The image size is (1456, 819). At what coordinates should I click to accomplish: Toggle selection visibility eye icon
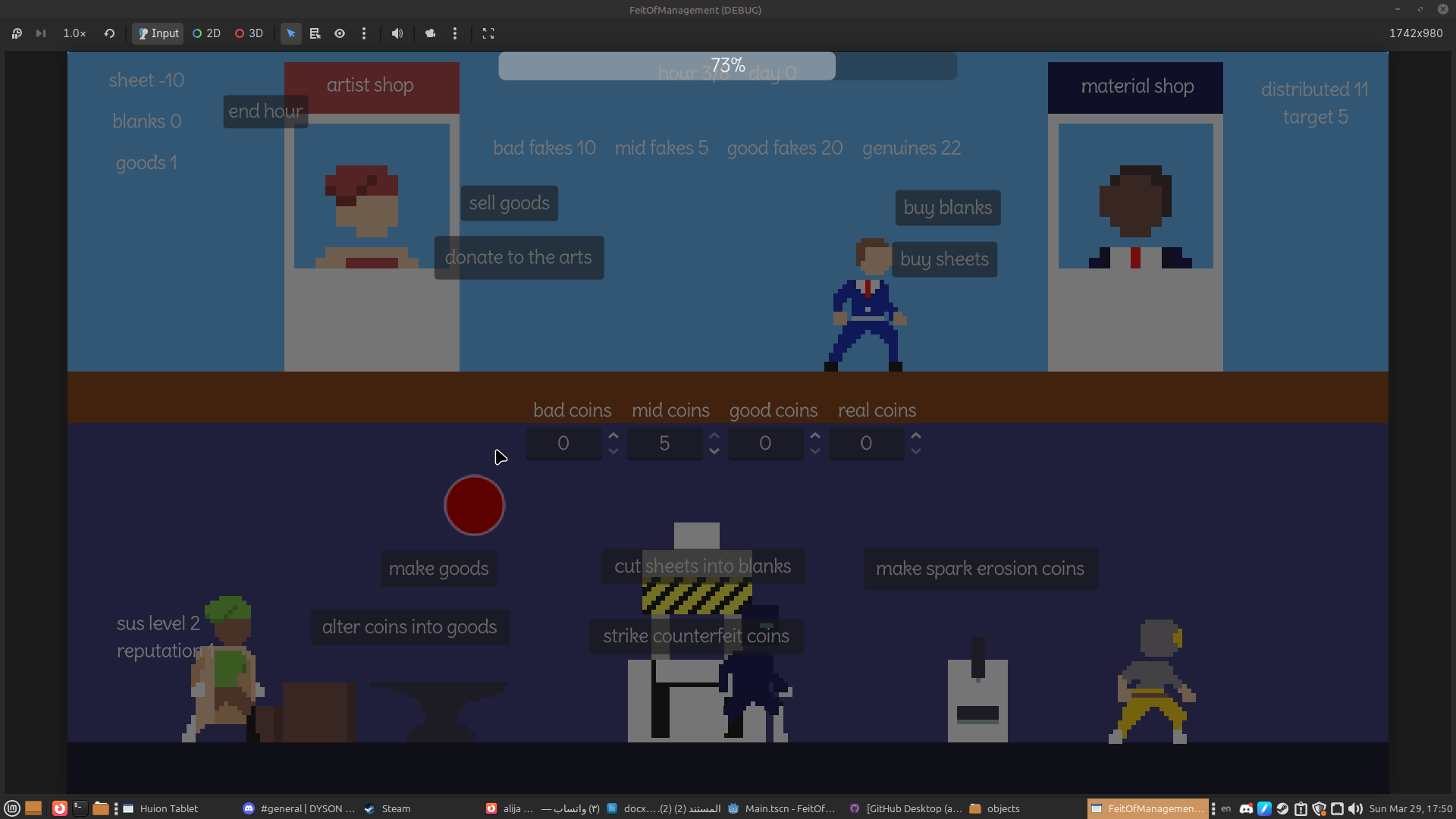tap(340, 33)
